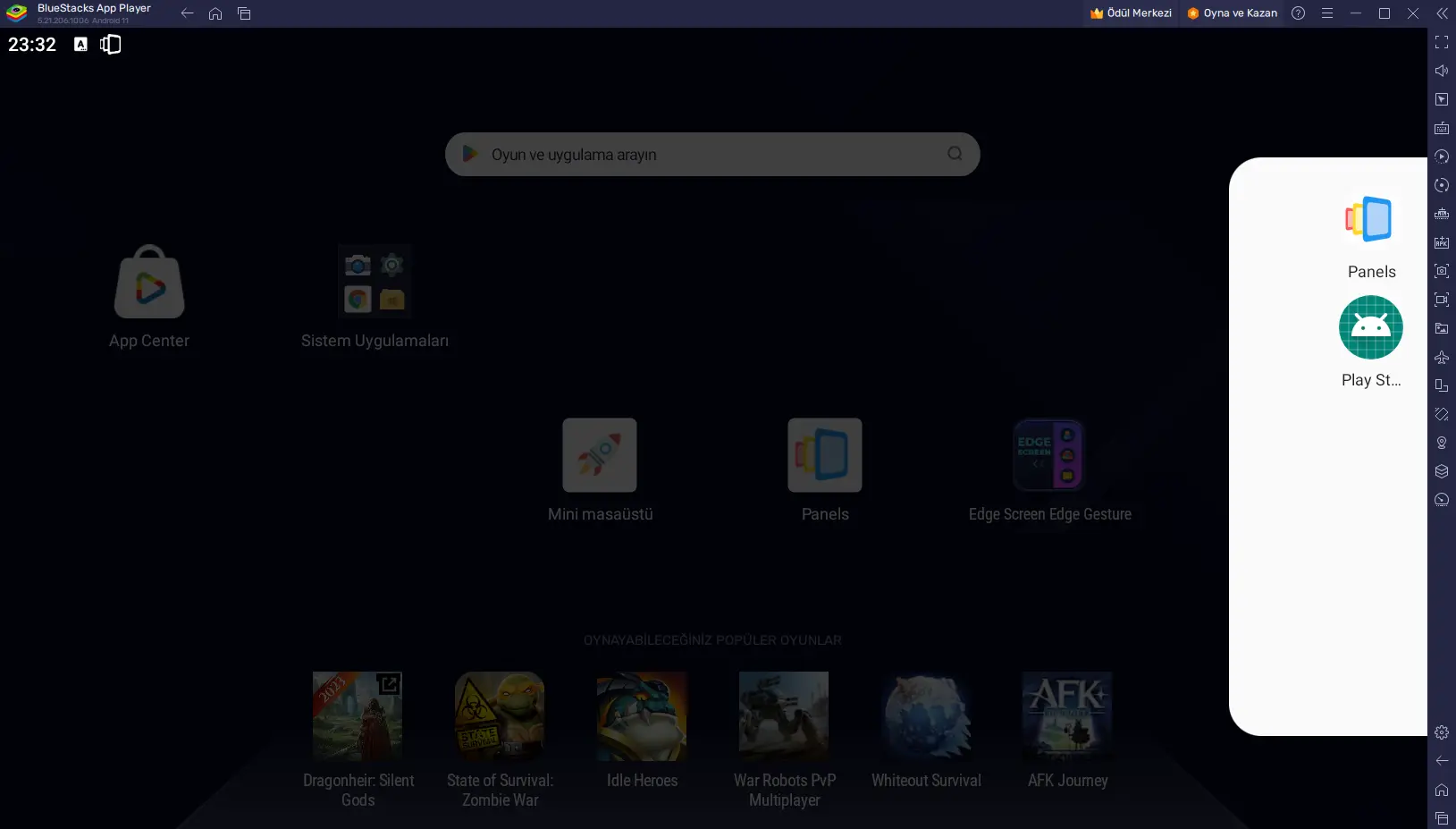Click the Install APK icon in sidebar

pyautogui.click(x=1442, y=242)
